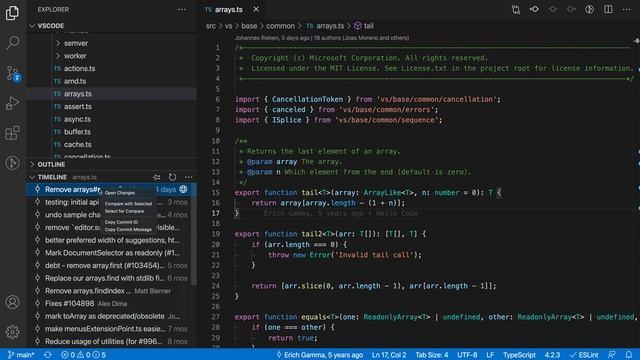Click the first dimmed revision navigation icon
Viewport: 640px width, 360px height.
click(x=553, y=9)
